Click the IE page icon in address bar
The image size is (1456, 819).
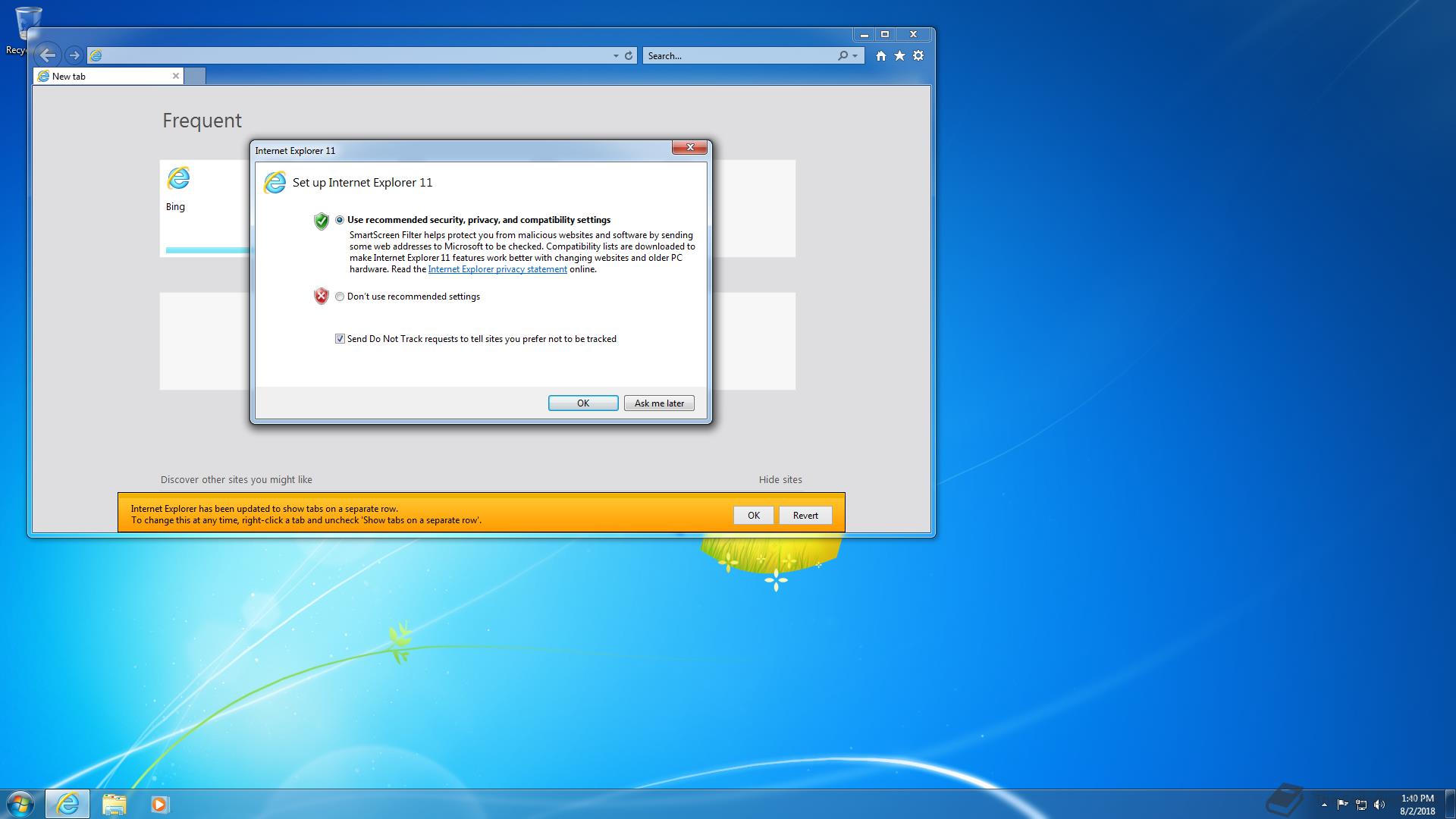[x=96, y=55]
